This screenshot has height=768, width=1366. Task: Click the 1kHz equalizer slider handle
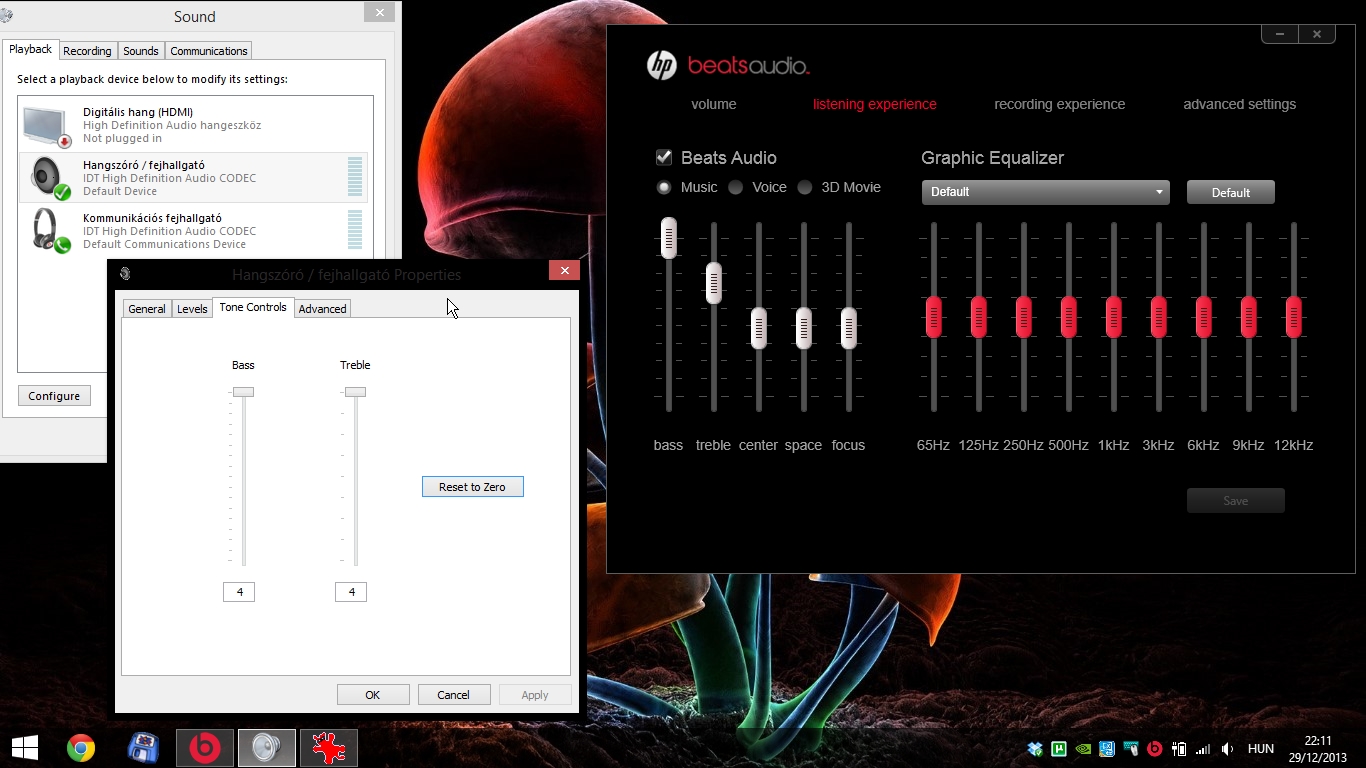[1113, 317]
